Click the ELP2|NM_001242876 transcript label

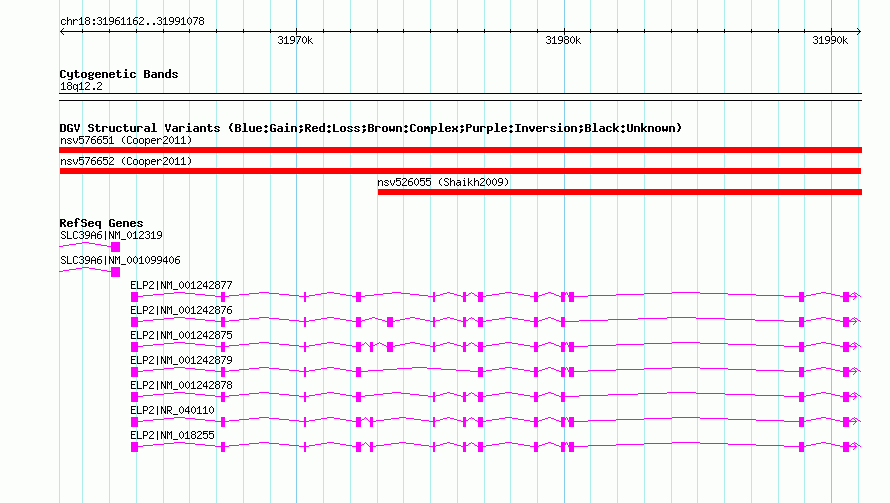[181, 310]
